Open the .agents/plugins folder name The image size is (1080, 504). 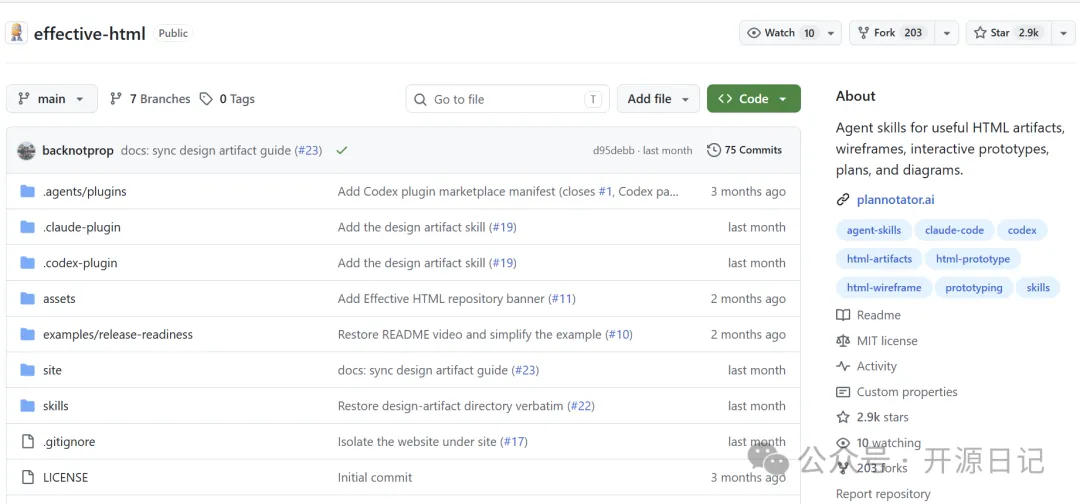pos(85,191)
